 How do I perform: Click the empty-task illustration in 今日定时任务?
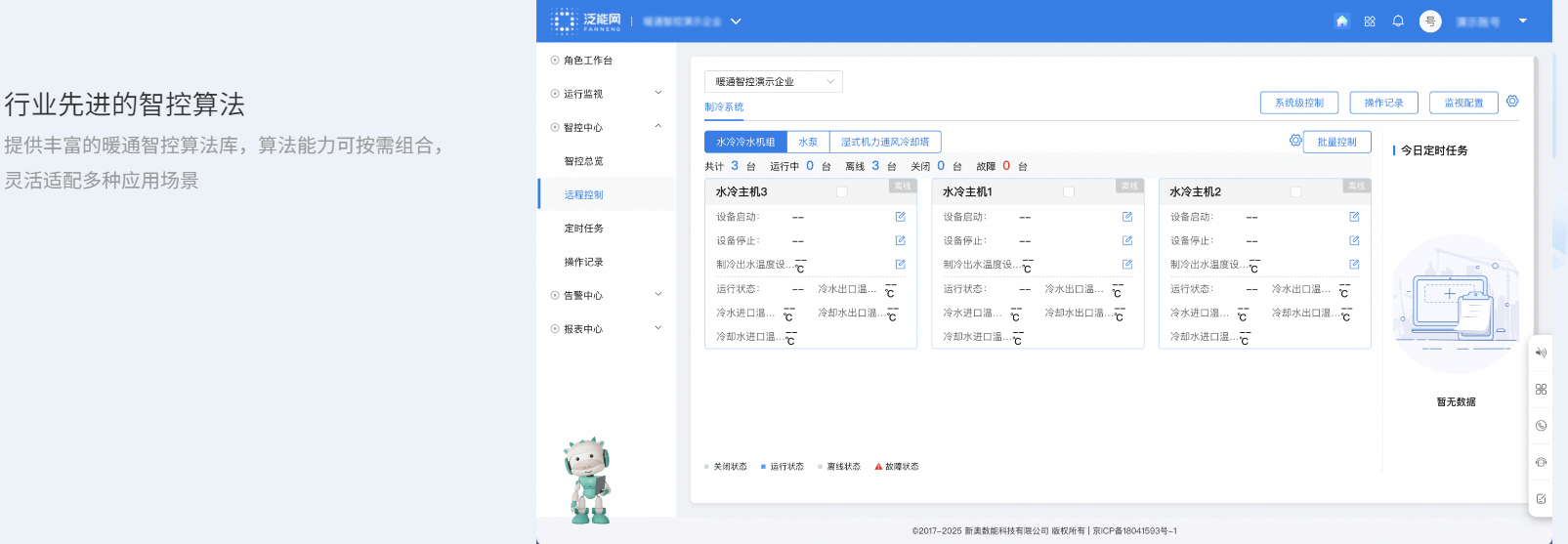(x=1456, y=305)
